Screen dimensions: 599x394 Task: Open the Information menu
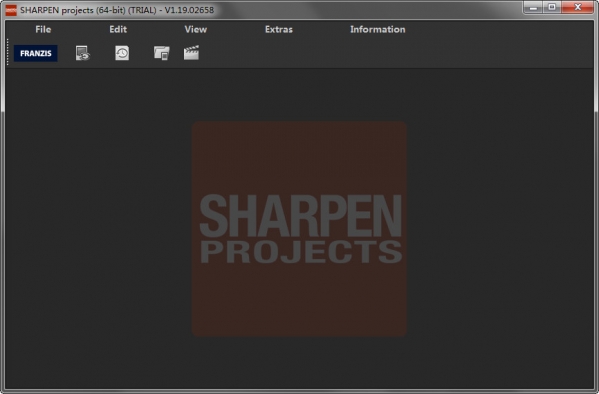pyautogui.click(x=378, y=29)
